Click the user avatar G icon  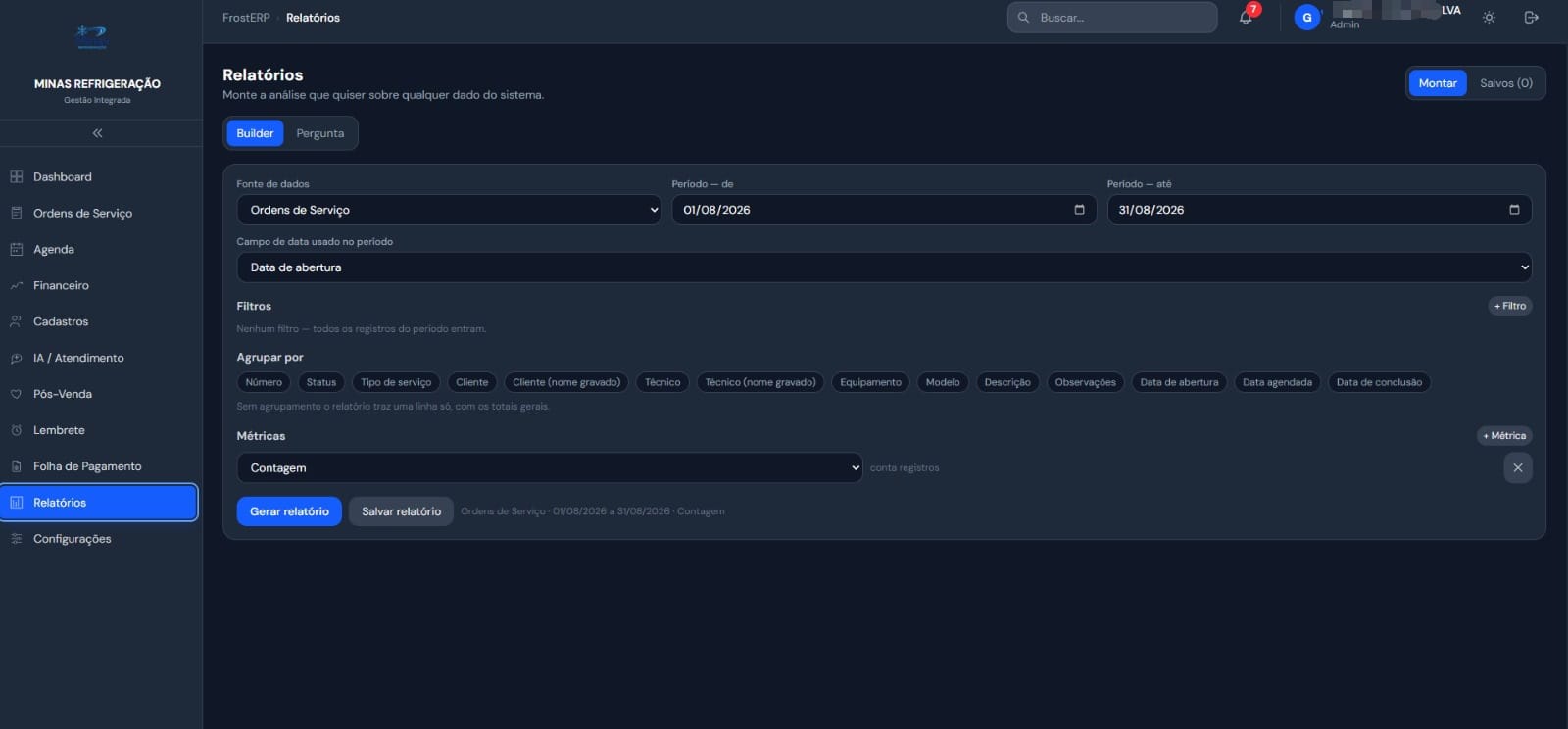(1306, 18)
